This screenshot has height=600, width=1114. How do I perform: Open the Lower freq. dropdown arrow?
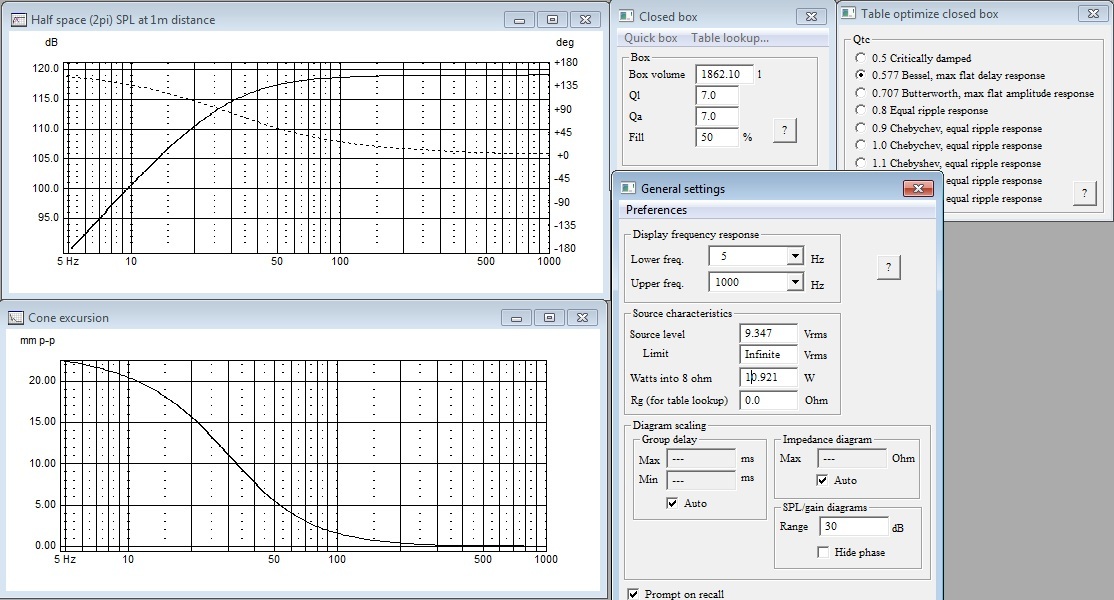click(x=795, y=256)
